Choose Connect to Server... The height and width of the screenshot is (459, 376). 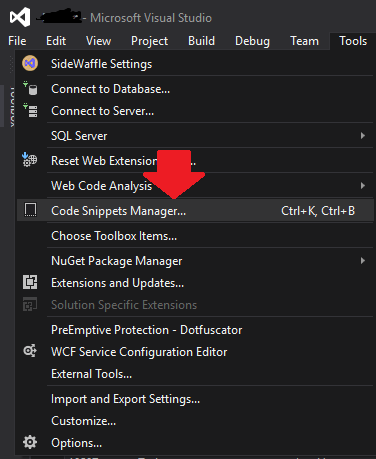(x=195, y=111)
